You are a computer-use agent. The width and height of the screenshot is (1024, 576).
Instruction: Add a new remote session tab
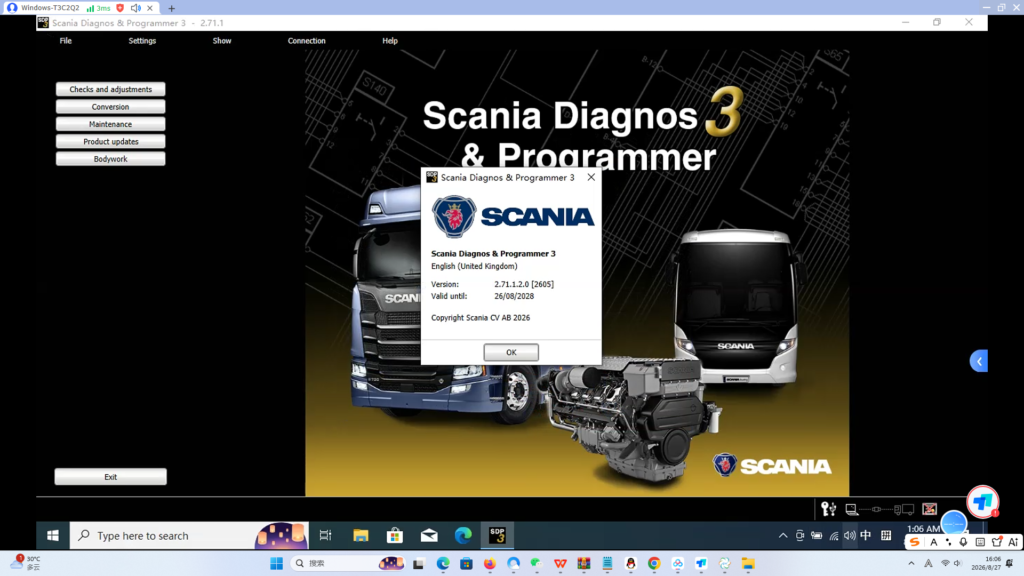coord(172,8)
